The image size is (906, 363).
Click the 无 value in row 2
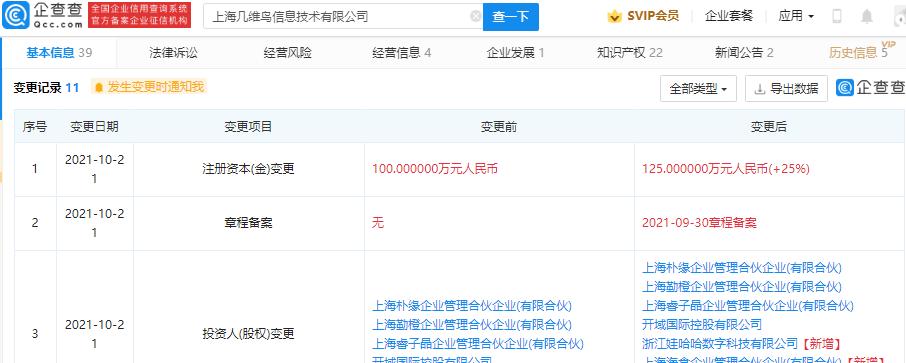pyautogui.click(x=378, y=223)
